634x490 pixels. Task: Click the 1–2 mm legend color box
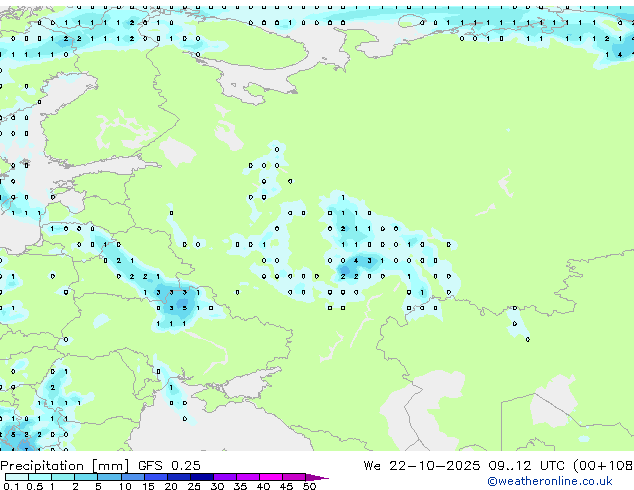63,477
